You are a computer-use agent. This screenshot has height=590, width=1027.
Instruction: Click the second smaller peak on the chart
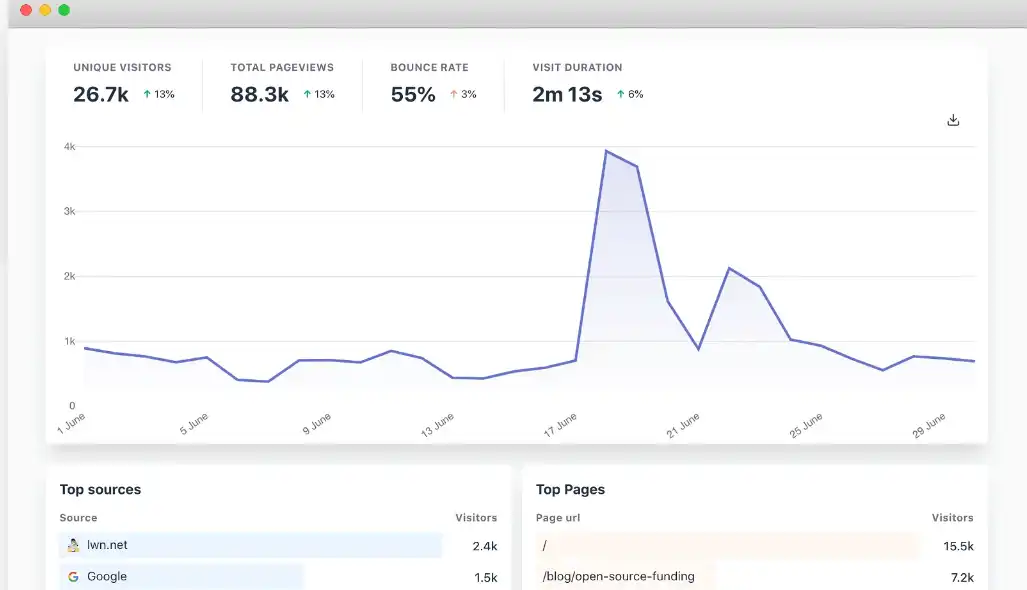729,268
